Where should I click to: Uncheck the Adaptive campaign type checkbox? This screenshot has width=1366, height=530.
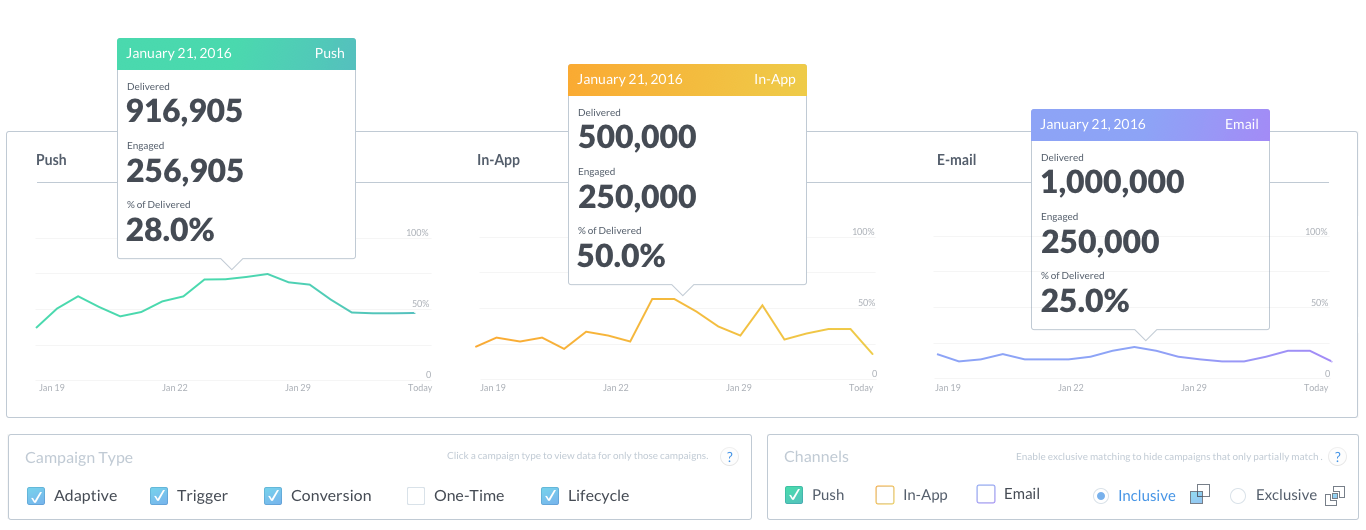pyautogui.click(x=36, y=495)
